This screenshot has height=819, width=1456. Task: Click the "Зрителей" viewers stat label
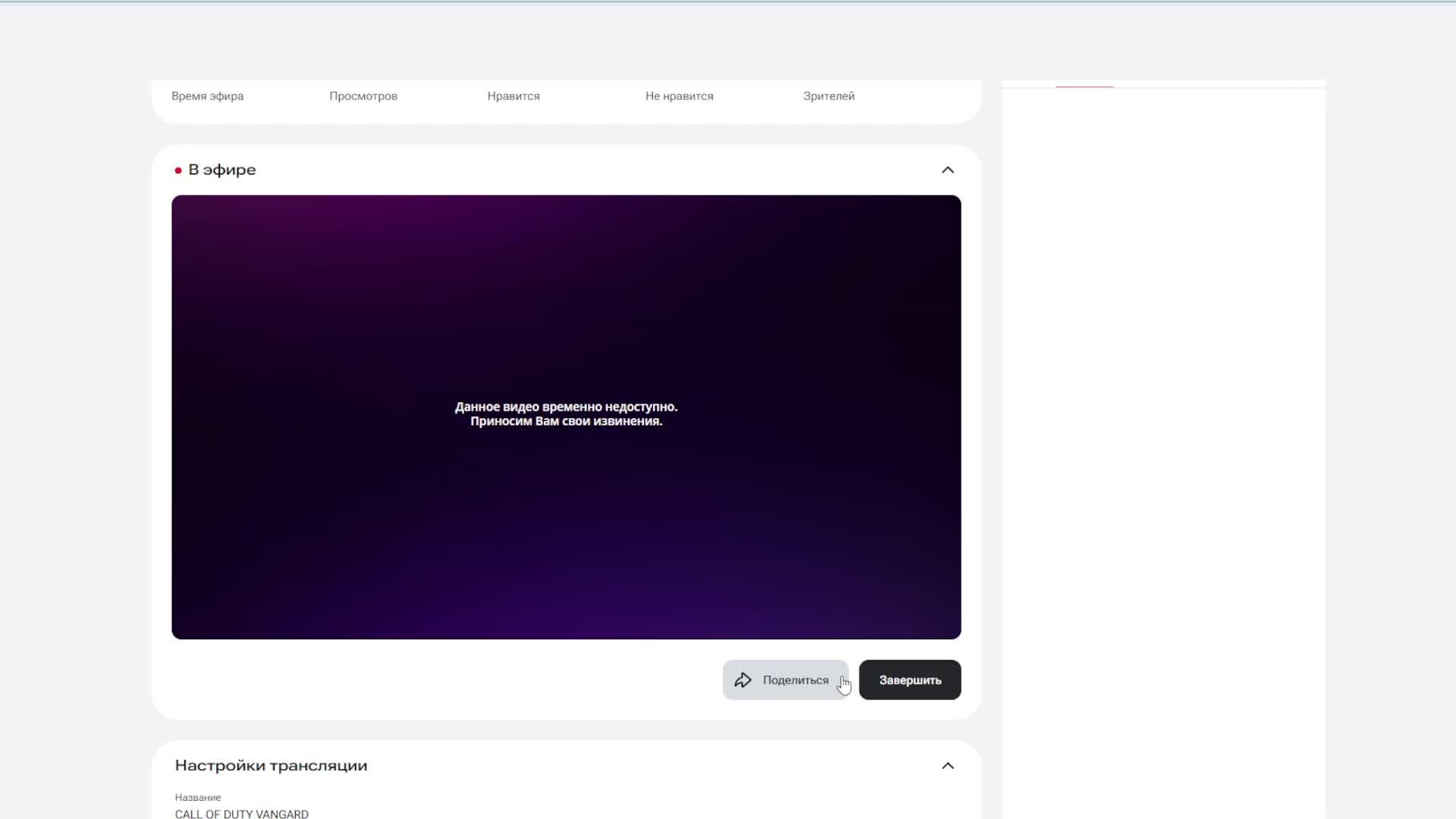(829, 96)
